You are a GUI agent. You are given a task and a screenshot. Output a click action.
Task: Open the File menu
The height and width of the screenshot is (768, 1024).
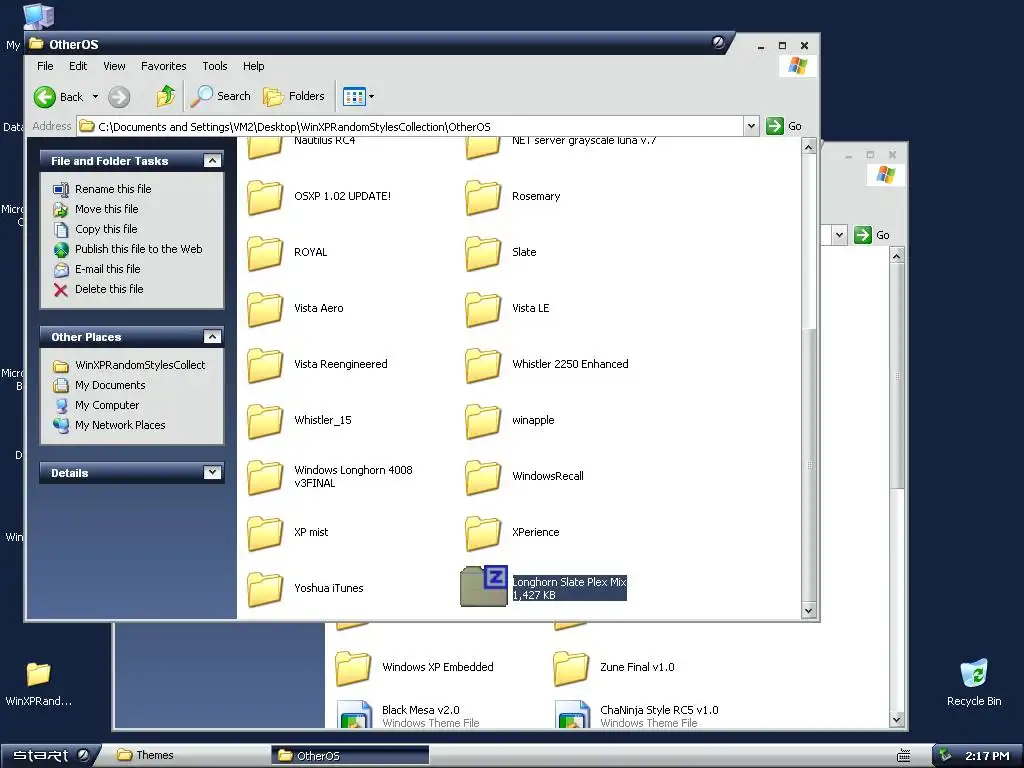point(45,66)
